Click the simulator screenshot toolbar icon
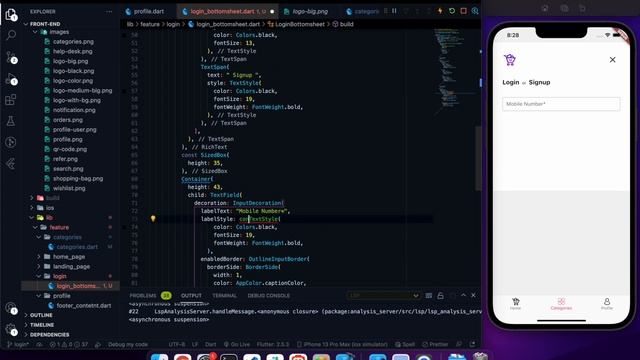Screen dimensions: 640x360 564,8
